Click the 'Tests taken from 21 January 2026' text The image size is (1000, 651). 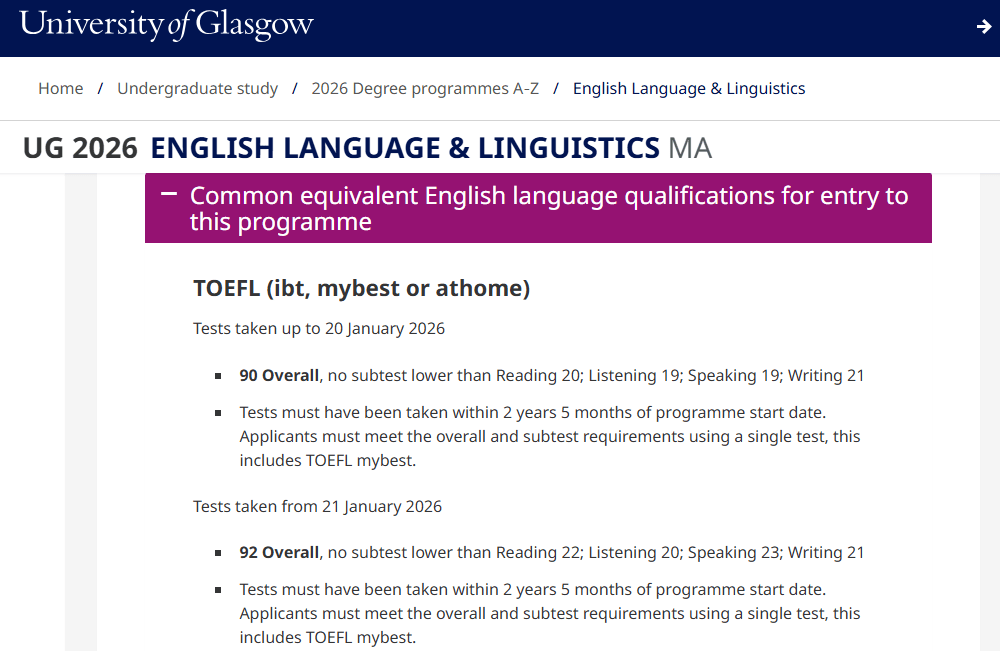click(x=317, y=506)
